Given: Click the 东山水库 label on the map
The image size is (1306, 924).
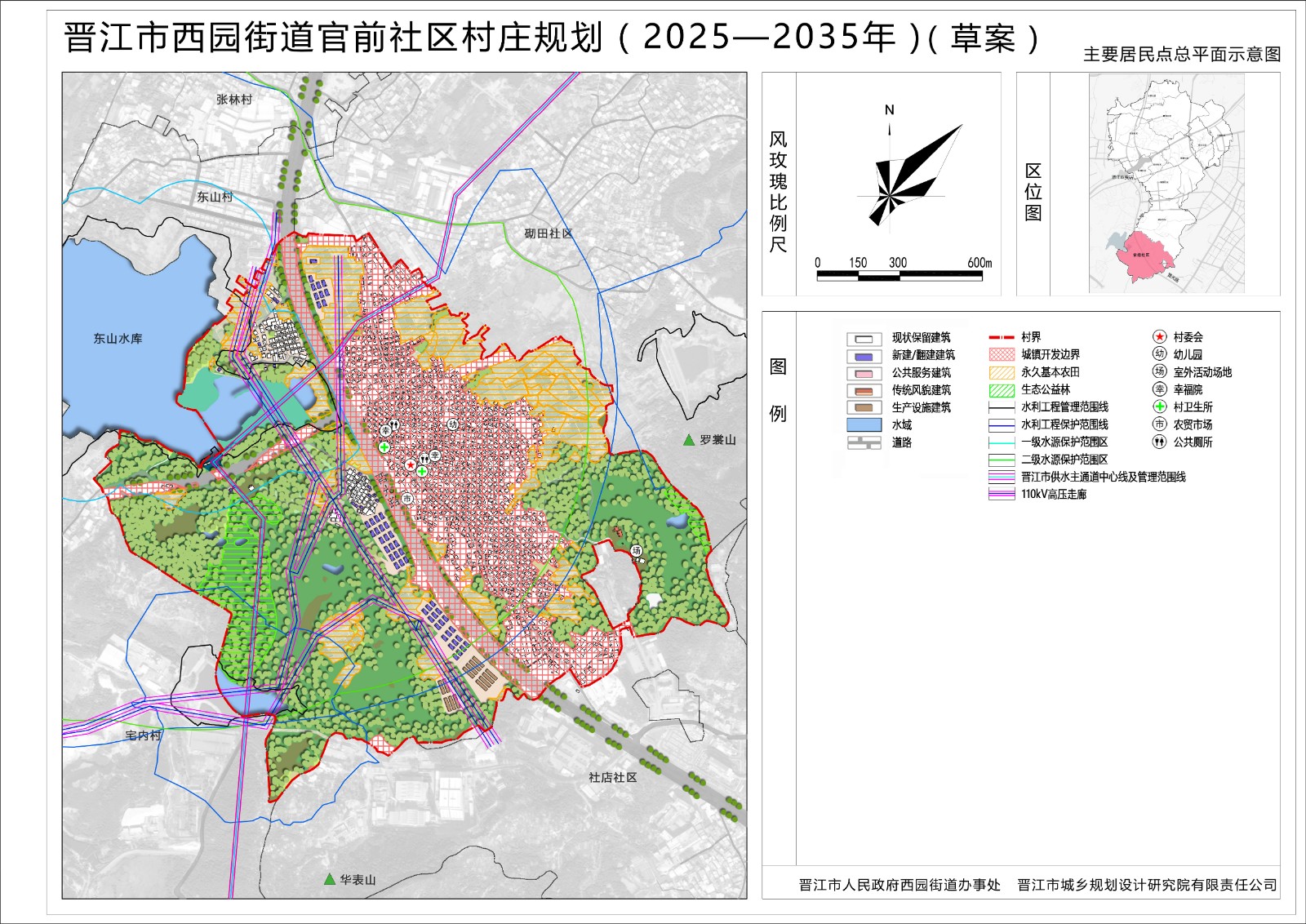Looking at the screenshot, I should tap(118, 339).
